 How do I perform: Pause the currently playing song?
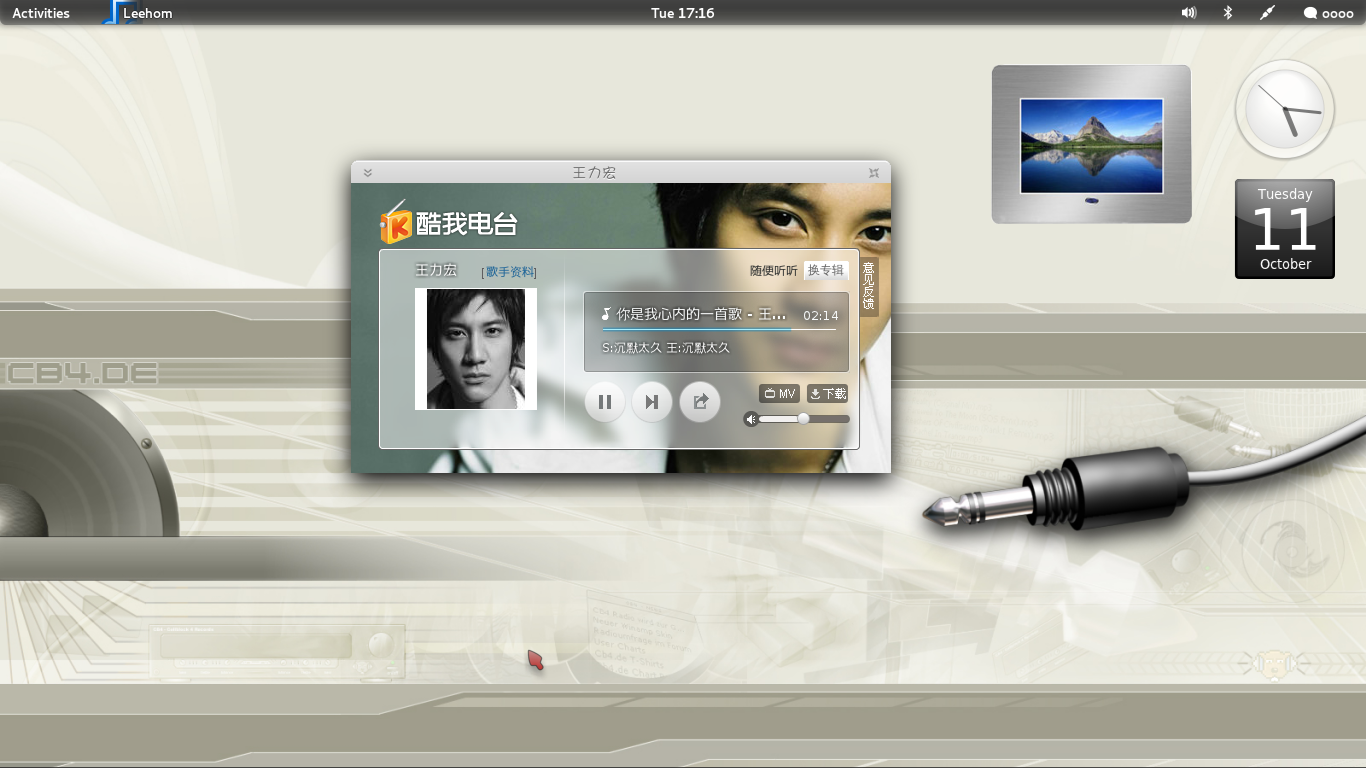(605, 402)
